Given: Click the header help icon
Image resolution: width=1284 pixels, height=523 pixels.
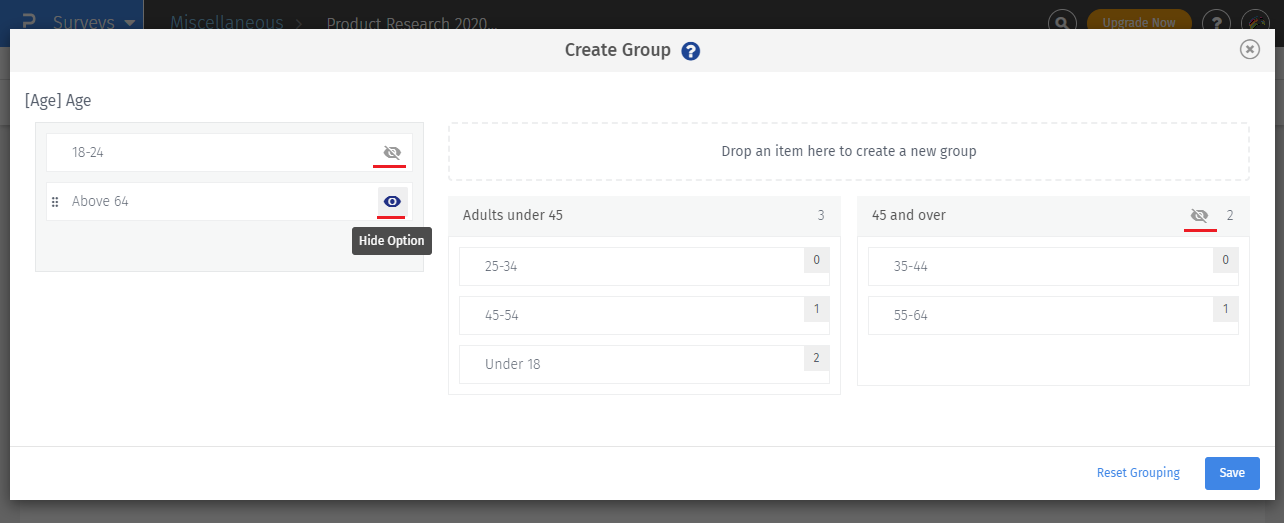Looking at the screenshot, I should (1216, 21).
